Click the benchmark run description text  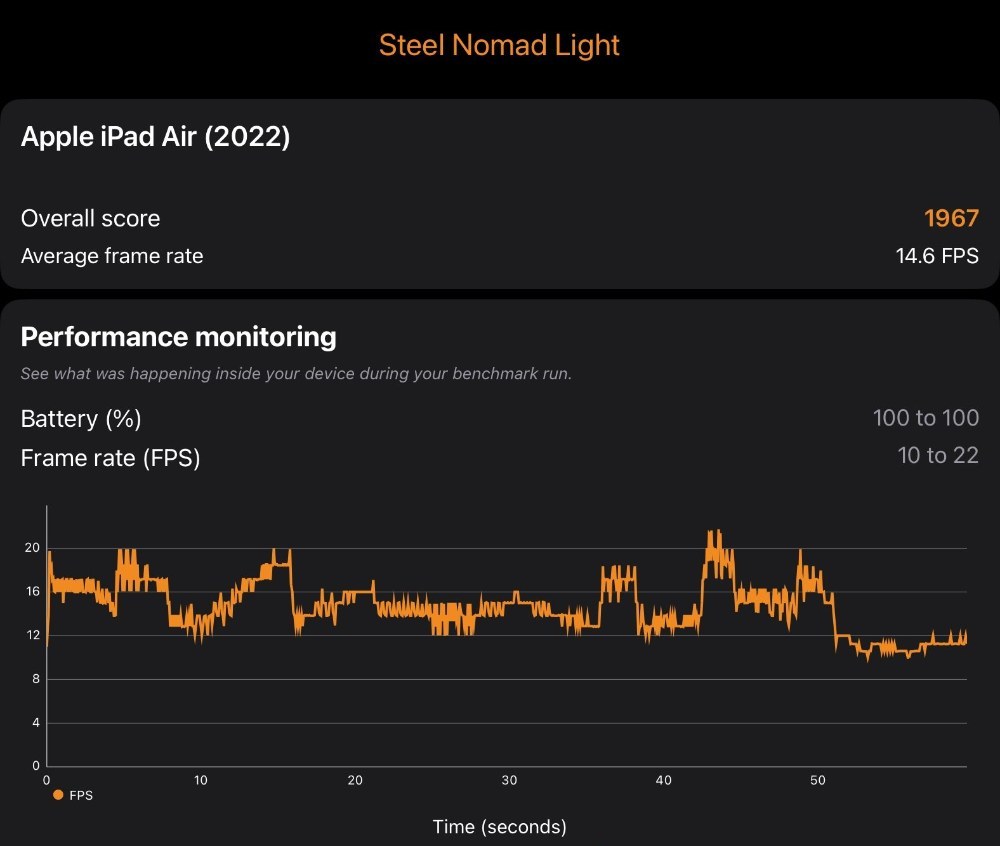click(296, 374)
